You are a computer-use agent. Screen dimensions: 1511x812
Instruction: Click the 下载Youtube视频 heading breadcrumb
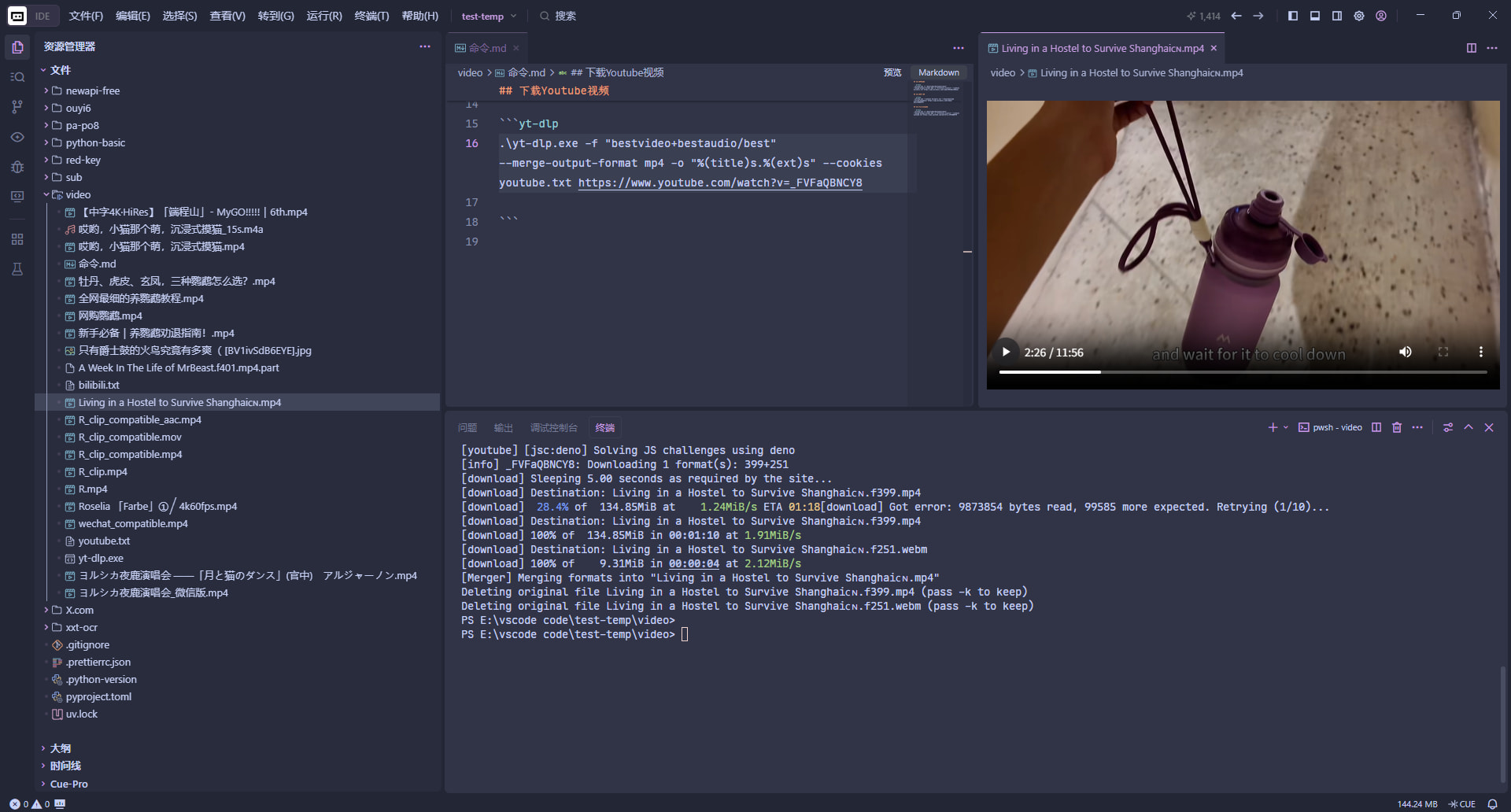[x=617, y=72]
